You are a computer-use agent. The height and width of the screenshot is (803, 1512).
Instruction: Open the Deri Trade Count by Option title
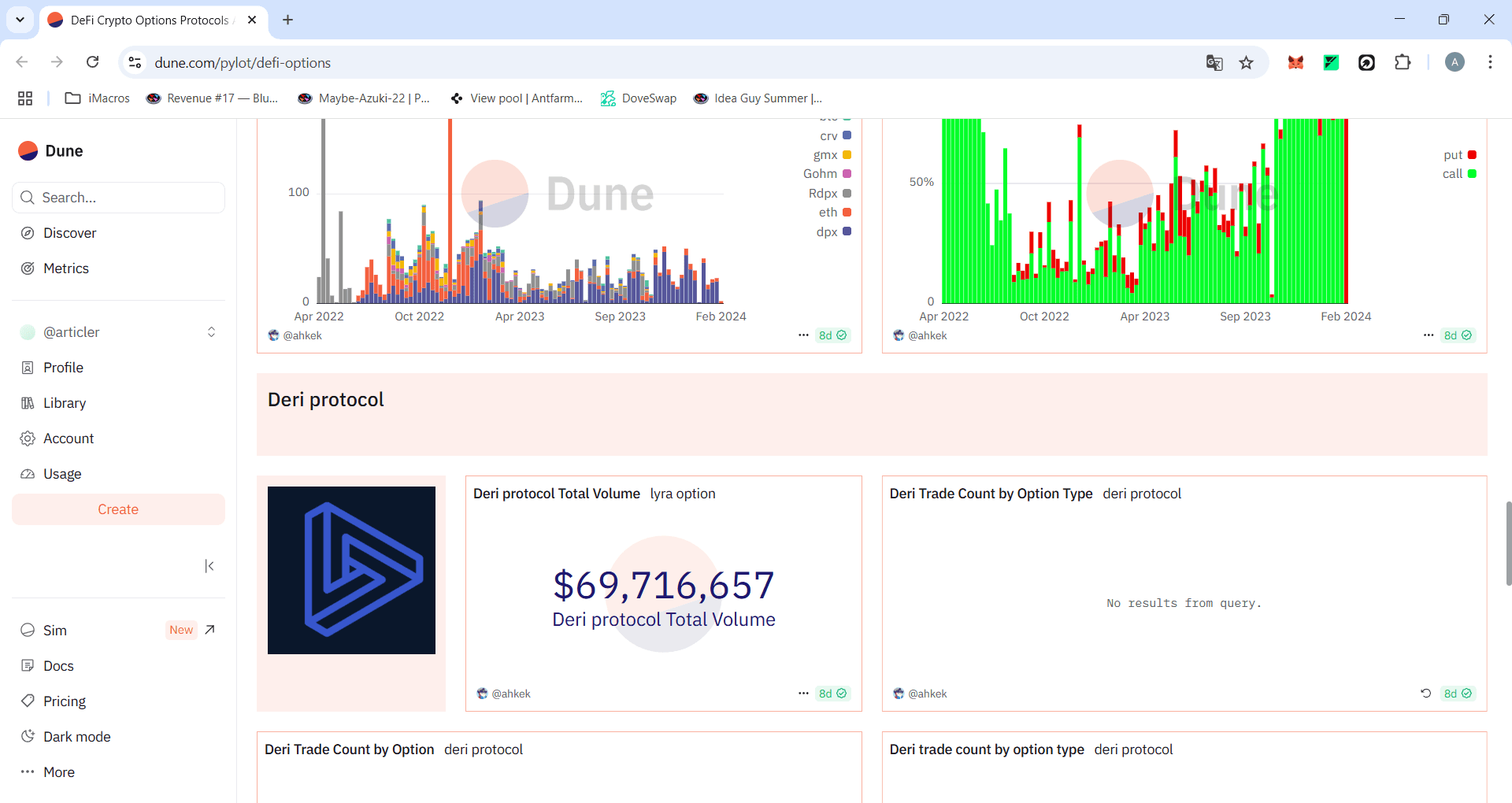point(349,749)
